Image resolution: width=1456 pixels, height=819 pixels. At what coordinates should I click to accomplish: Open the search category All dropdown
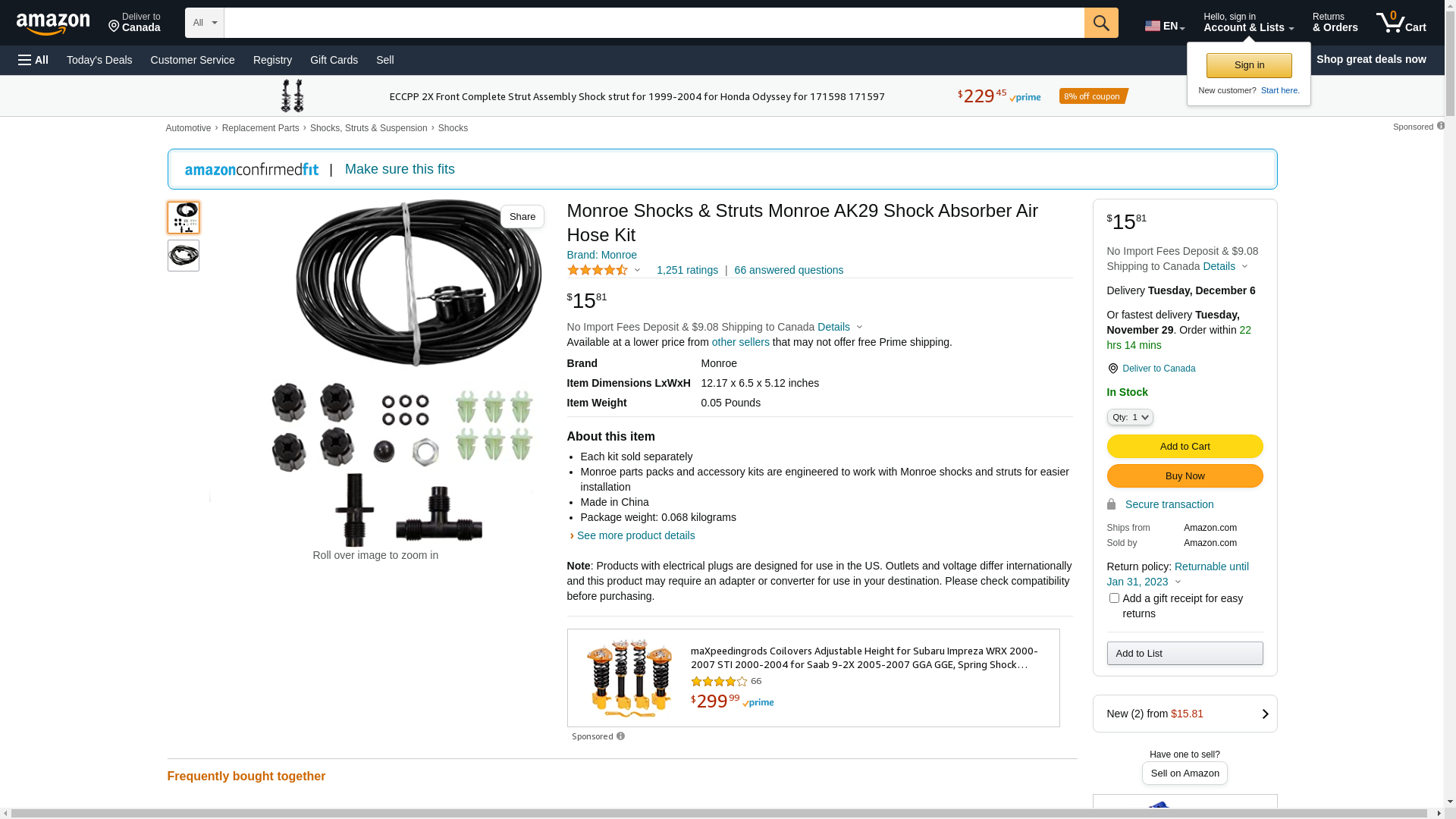click(x=204, y=23)
